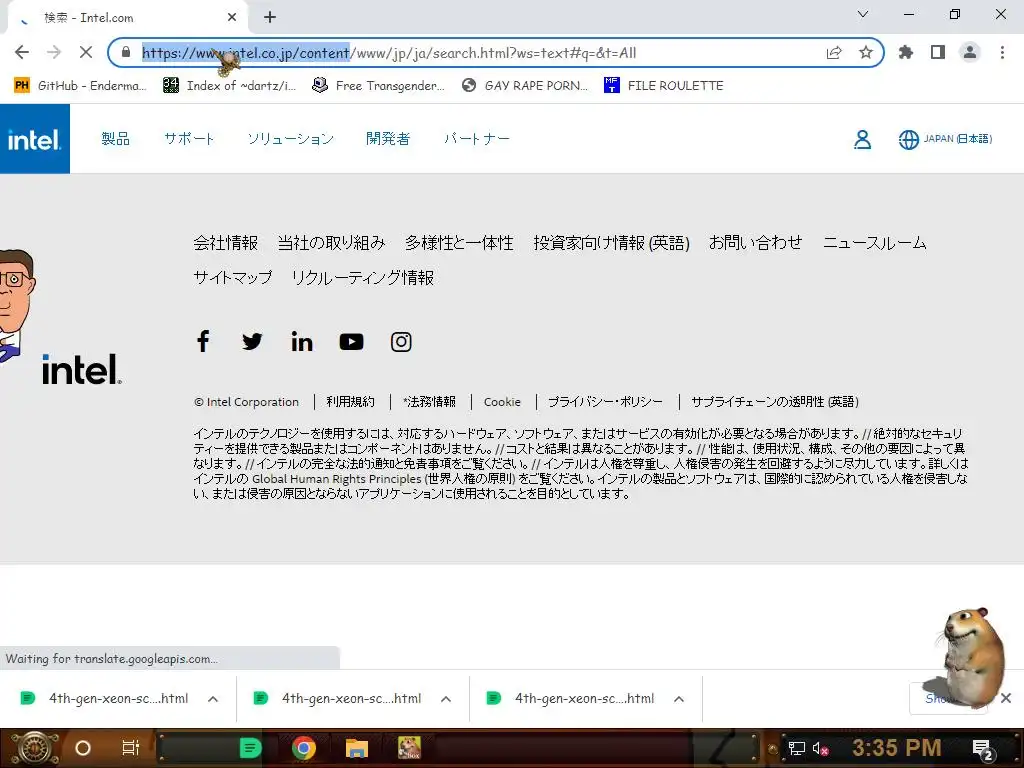Close the downloads bar
The width and height of the screenshot is (1024, 768).
[x=1006, y=698]
